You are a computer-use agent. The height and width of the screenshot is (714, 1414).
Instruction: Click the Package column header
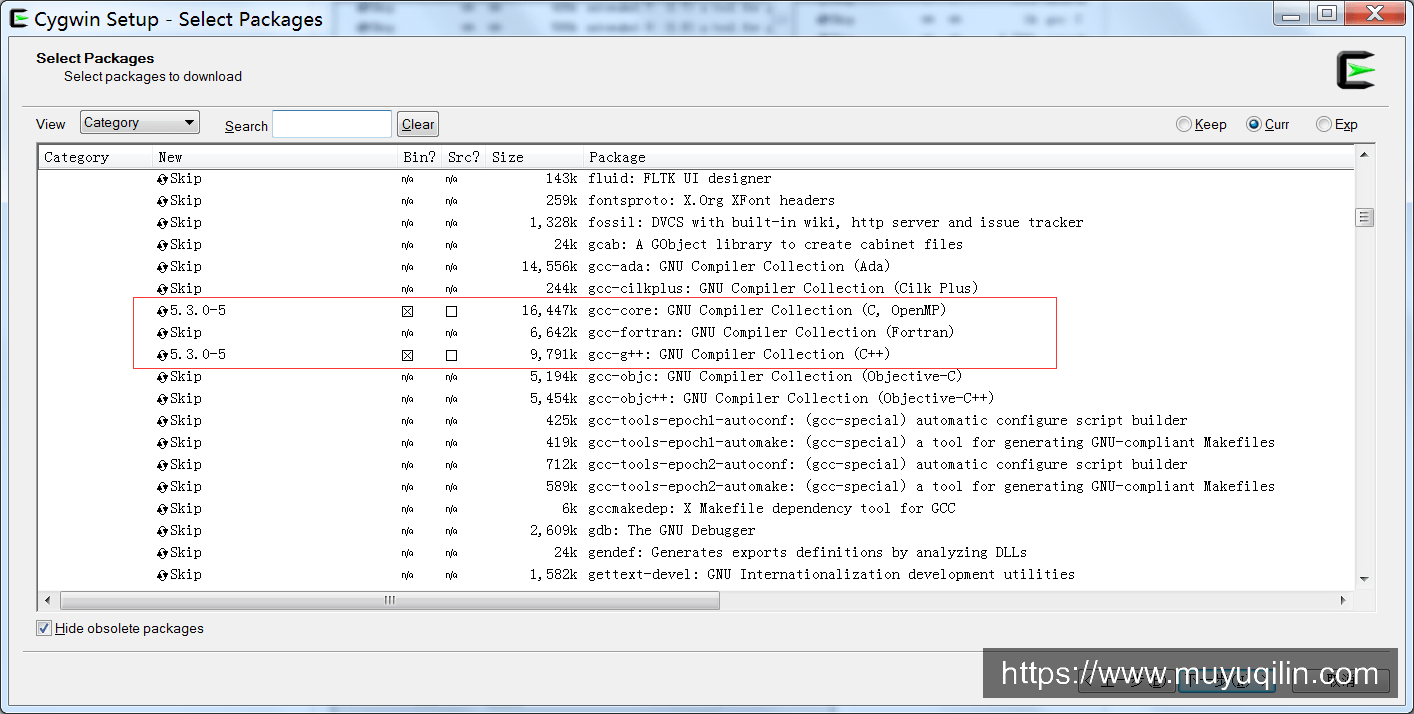click(968, 157)
